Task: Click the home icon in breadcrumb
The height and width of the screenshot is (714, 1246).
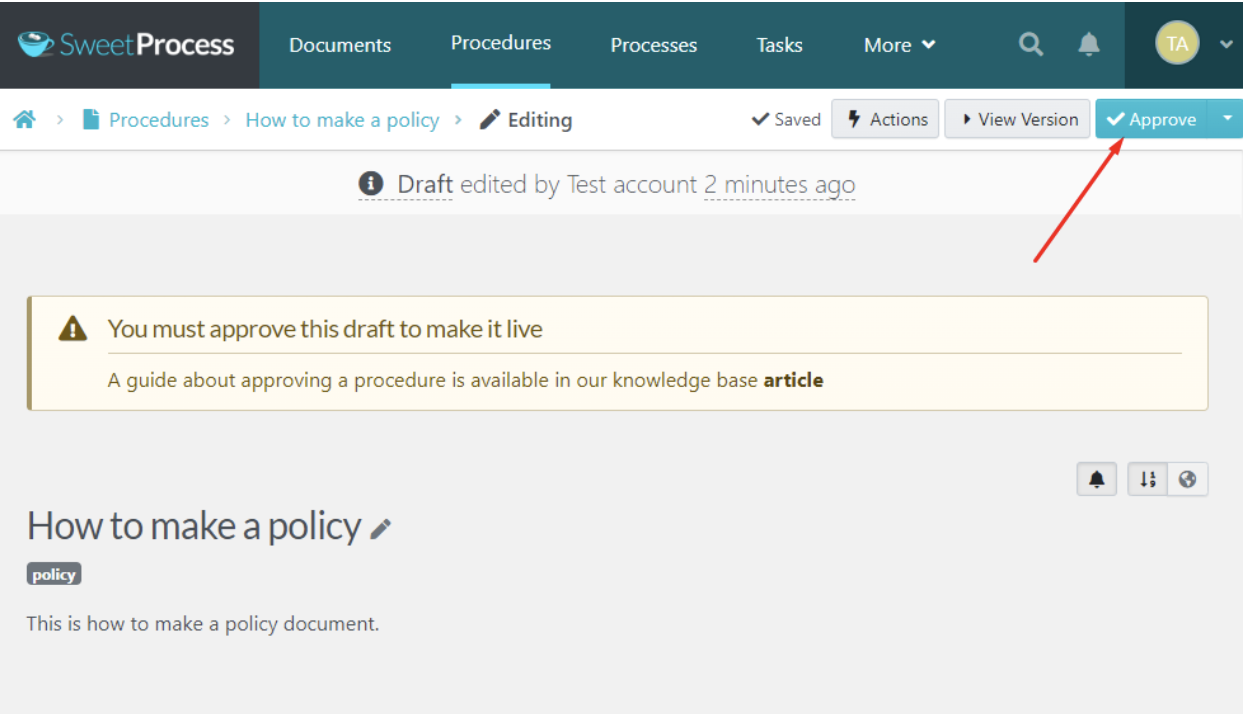Action: [x=25, y=120]
